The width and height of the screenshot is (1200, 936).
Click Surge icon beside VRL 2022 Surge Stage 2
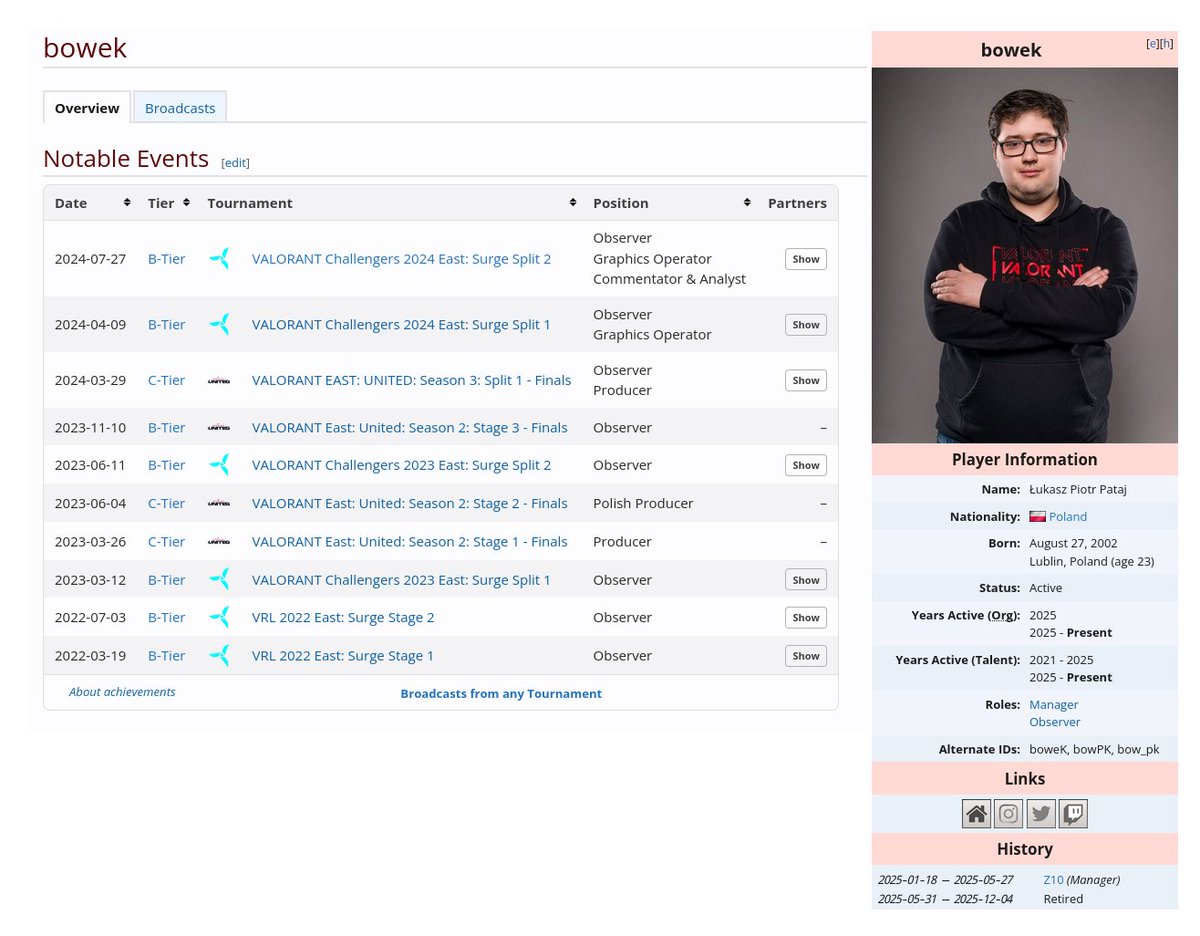[x=219, y=617]
